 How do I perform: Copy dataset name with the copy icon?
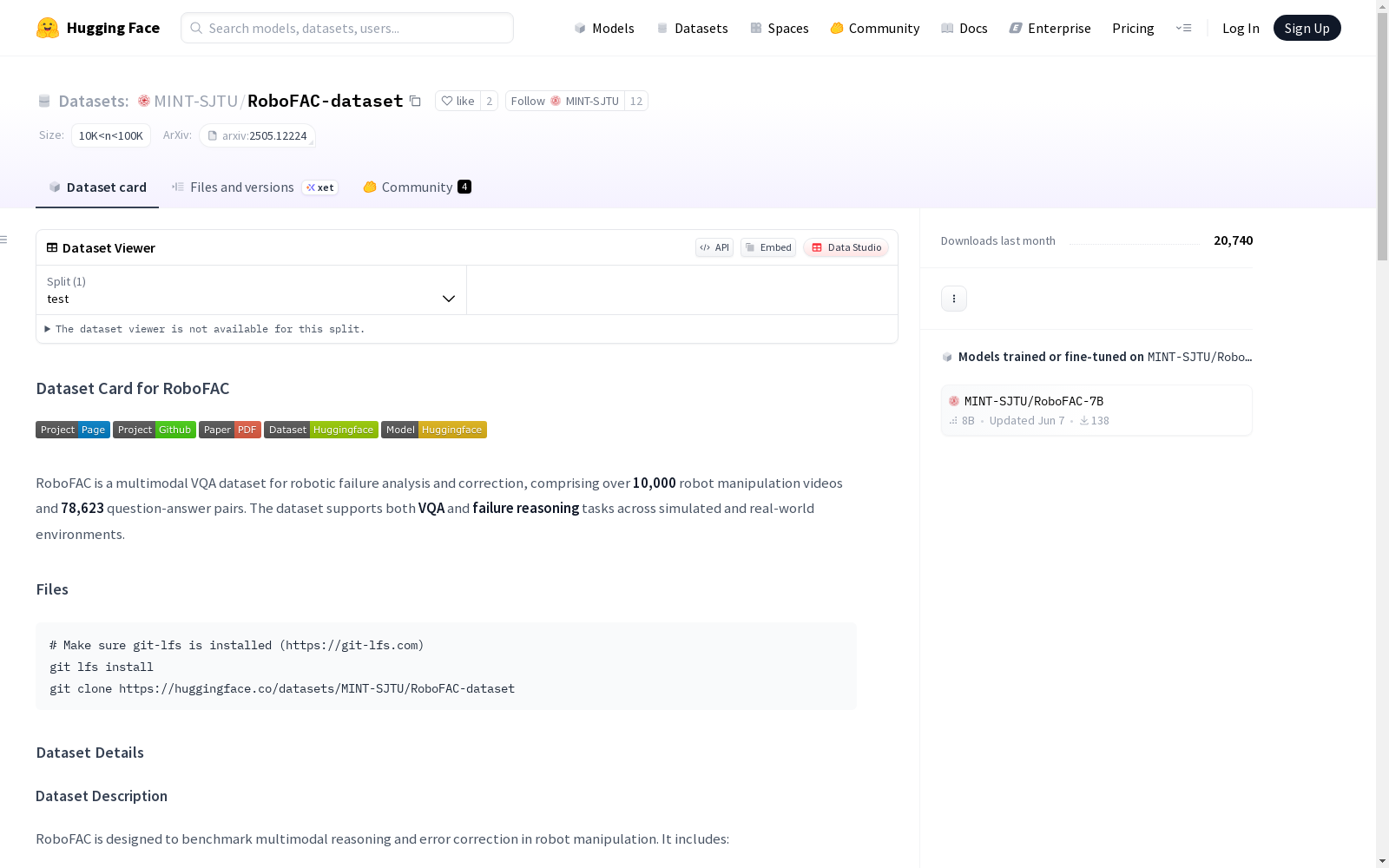tap(416, 102)
